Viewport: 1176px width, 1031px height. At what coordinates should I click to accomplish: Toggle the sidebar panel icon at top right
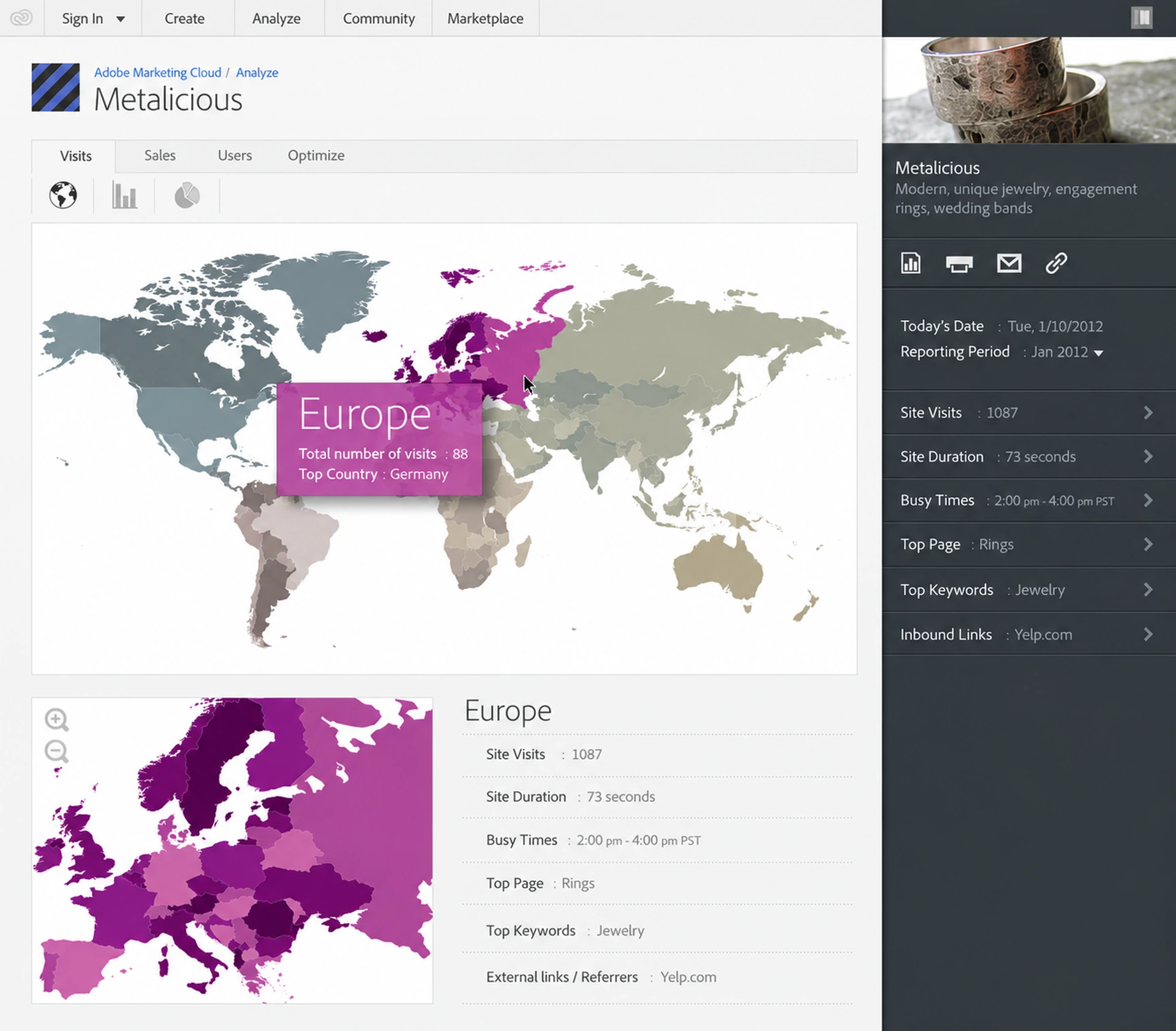(x=1141, y=18)
